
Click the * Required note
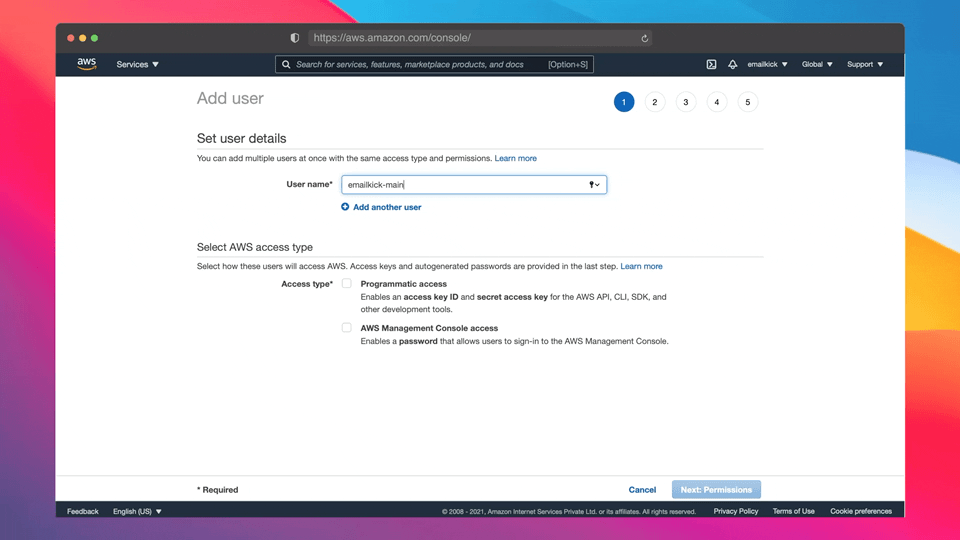(217, 490)
